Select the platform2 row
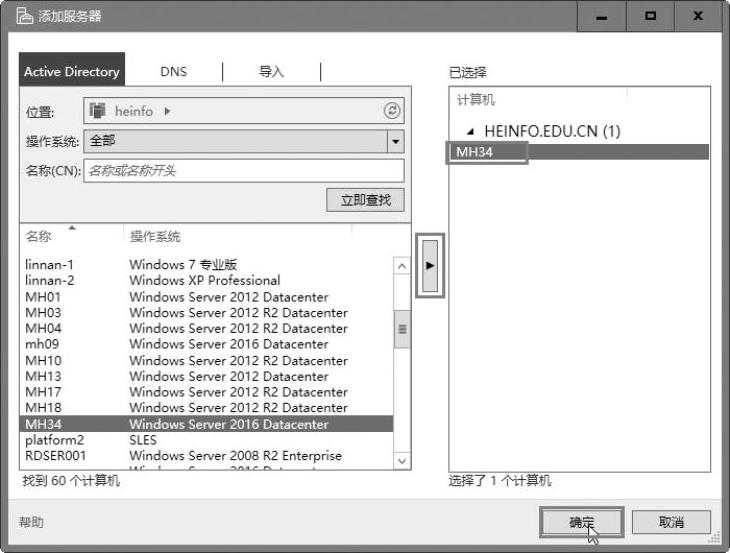The width and height of the screenshot is (730, 553). pyautogui.click(x=206, y=440)
